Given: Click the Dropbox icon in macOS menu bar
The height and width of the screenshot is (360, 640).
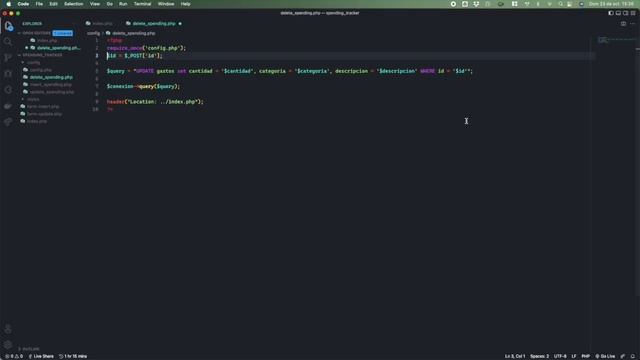Looking at the screenshot, I should [476, 4].
